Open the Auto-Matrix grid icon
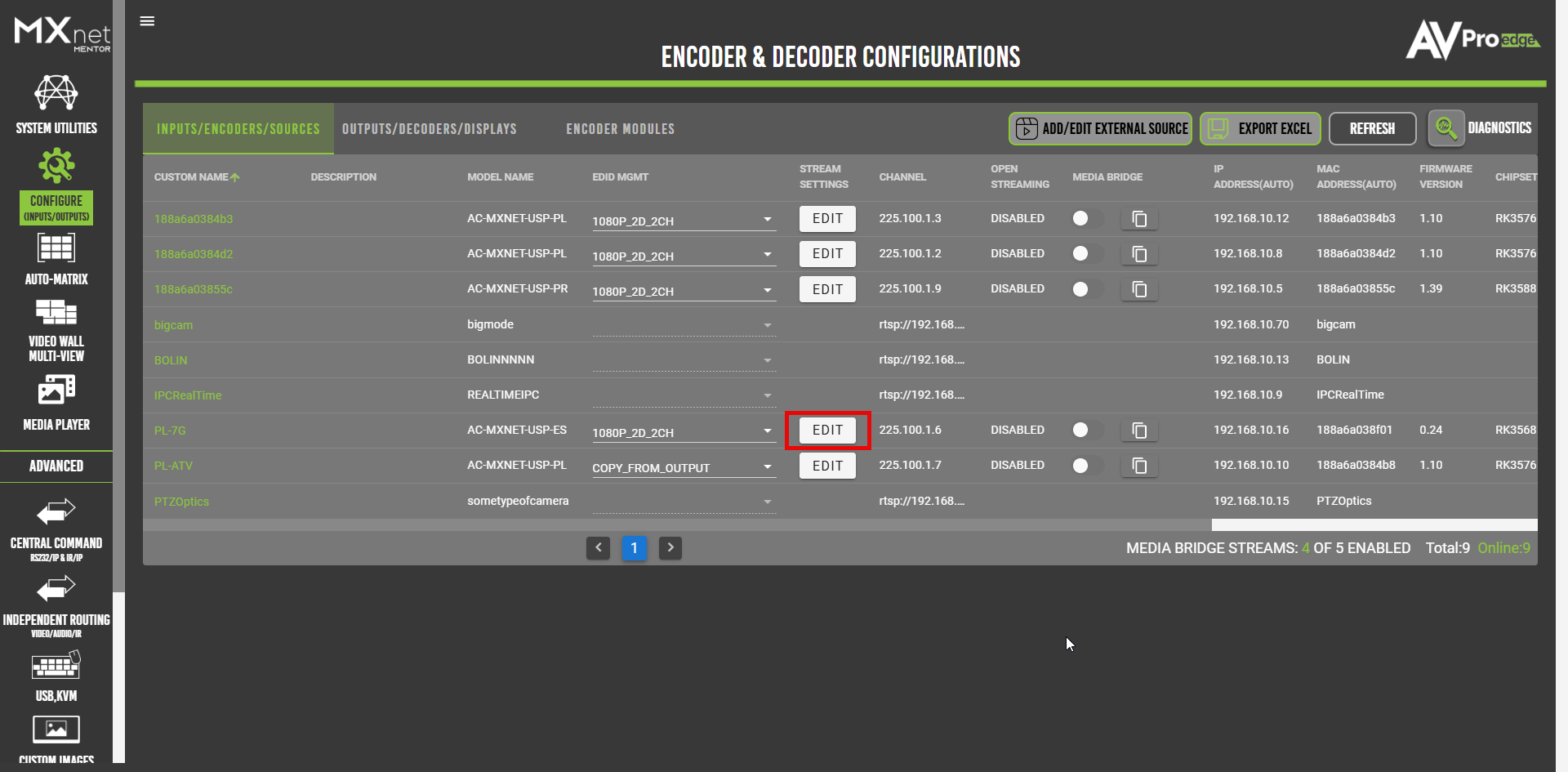1568x772 pixels. (x=56, y=248)
